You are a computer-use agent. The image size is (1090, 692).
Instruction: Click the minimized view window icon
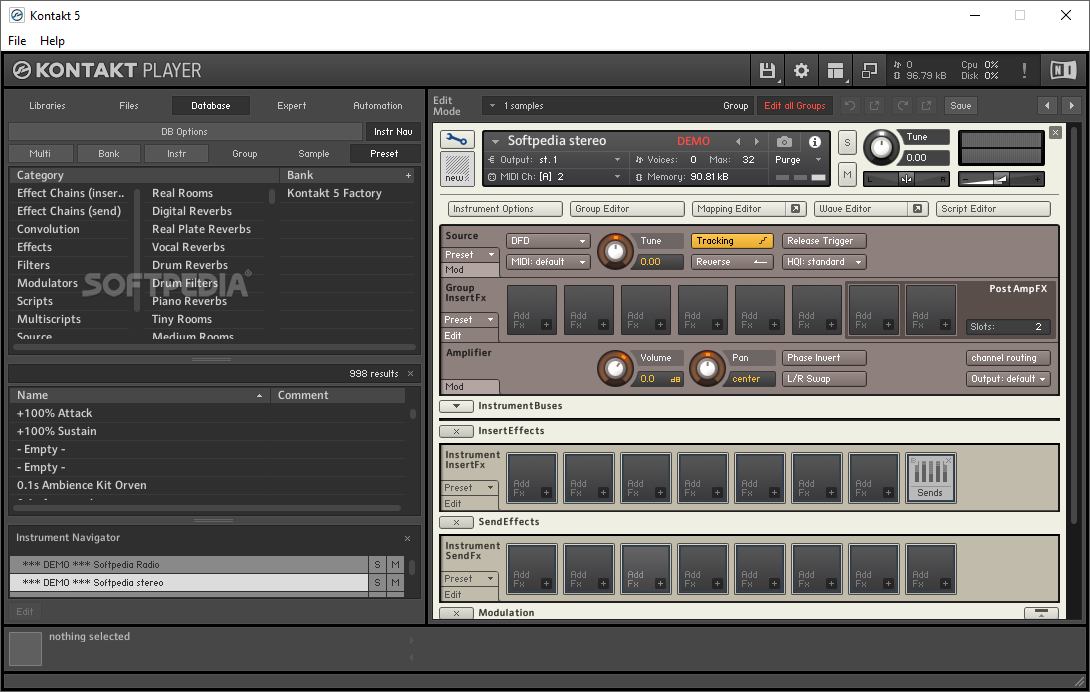(869, 70)
